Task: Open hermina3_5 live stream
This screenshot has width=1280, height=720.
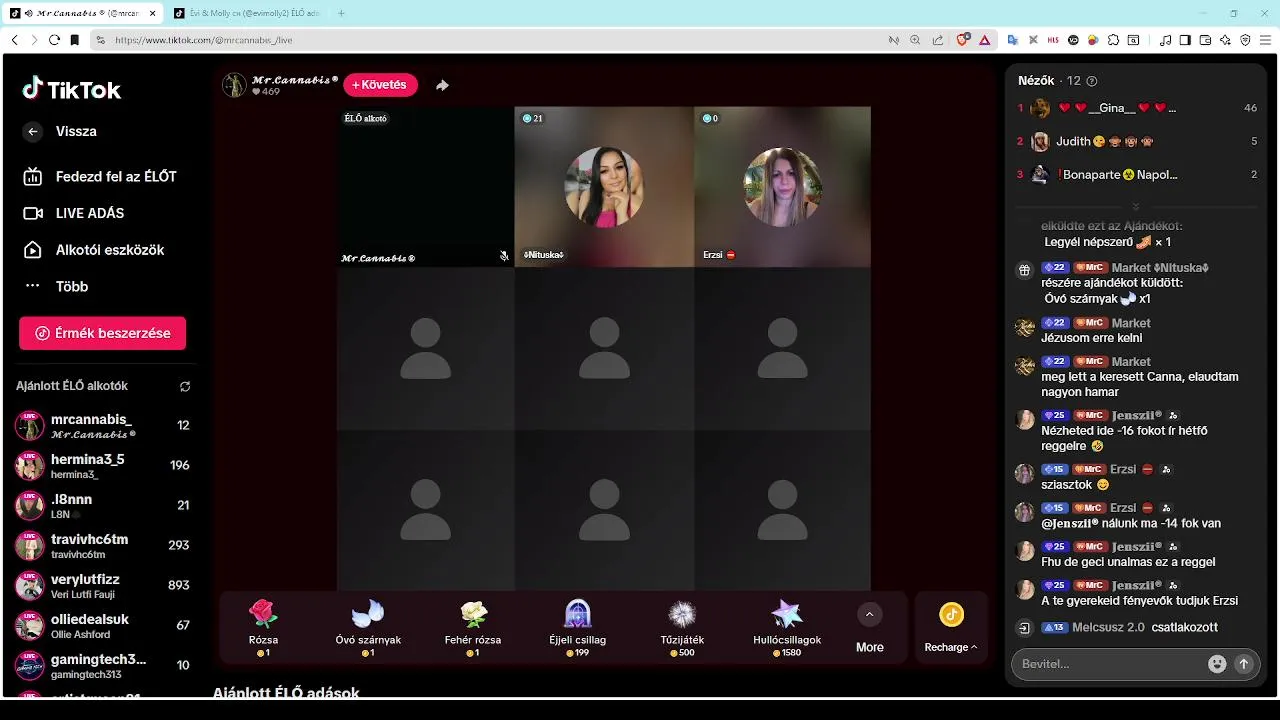Action: point(102,466)
